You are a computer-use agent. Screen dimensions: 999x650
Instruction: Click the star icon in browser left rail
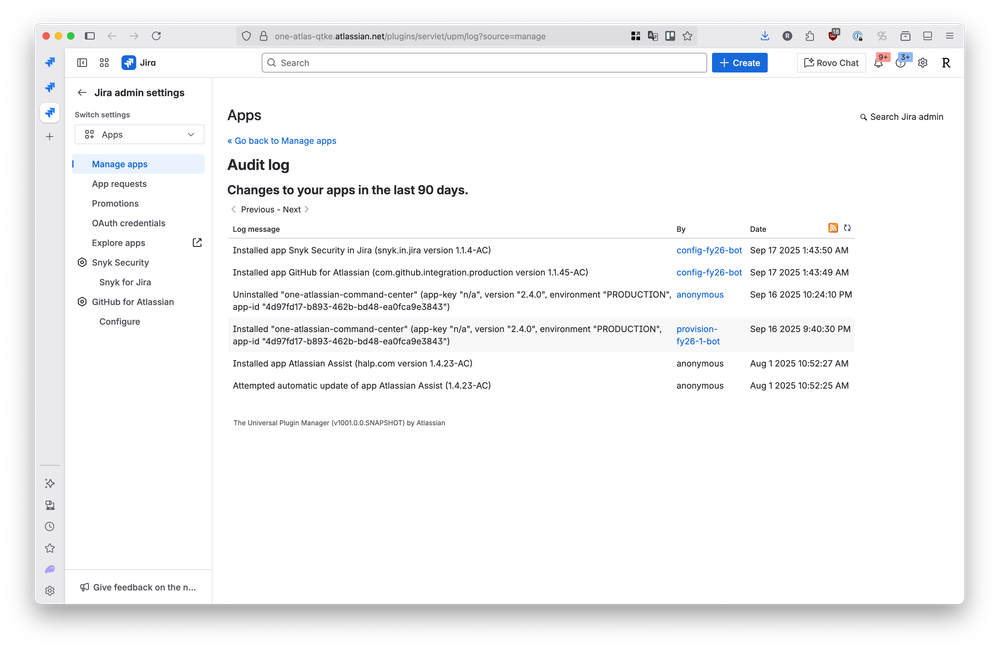50,548
